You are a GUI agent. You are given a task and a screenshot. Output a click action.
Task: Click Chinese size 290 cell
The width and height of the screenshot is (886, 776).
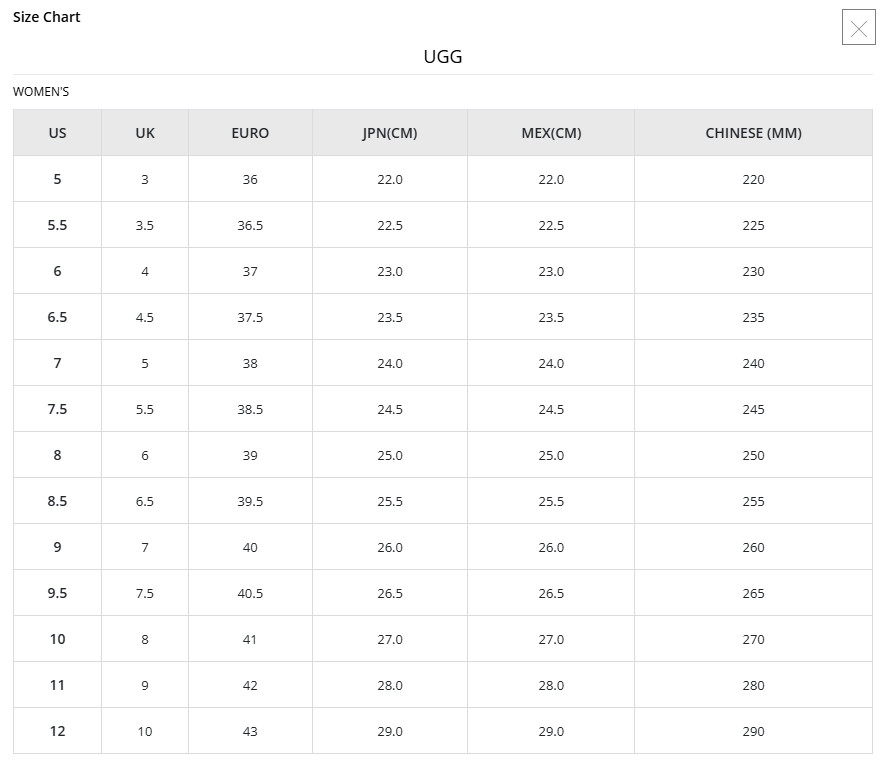coord(753,731)
